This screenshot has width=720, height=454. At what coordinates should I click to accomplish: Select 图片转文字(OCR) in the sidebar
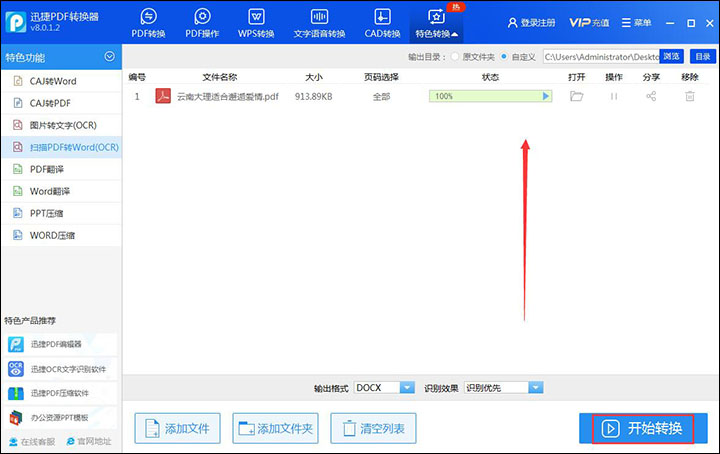coord(60,124)
